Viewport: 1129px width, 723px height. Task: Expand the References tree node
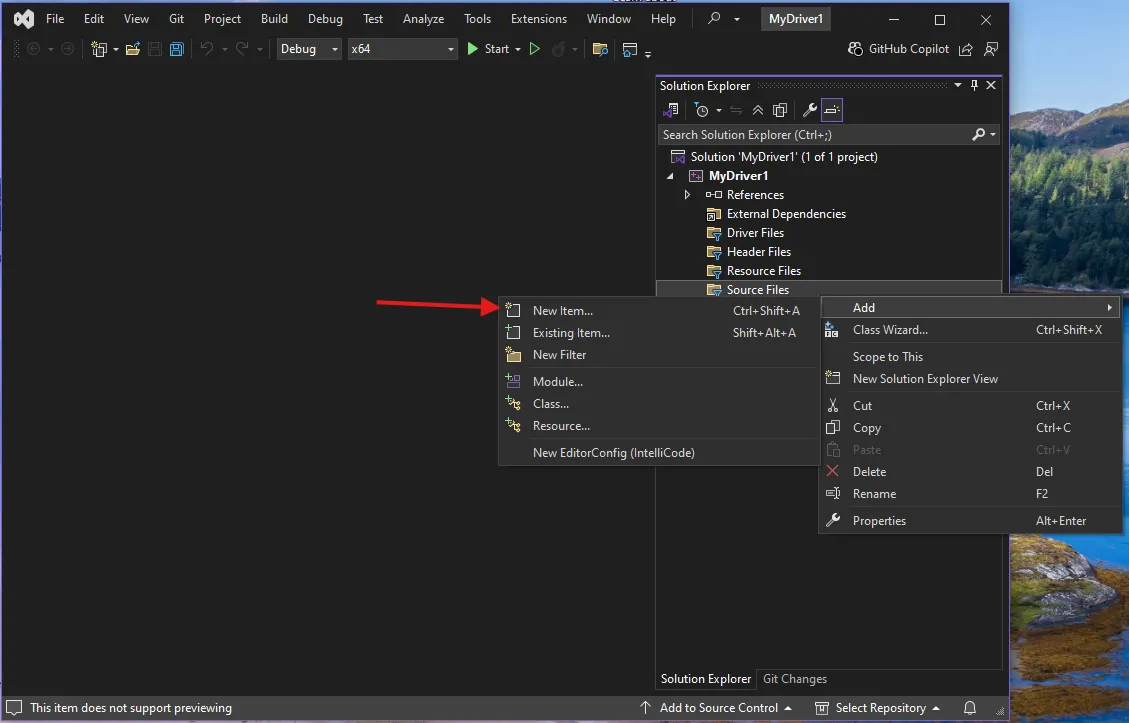pyautogui.click(x=687, y=194)
